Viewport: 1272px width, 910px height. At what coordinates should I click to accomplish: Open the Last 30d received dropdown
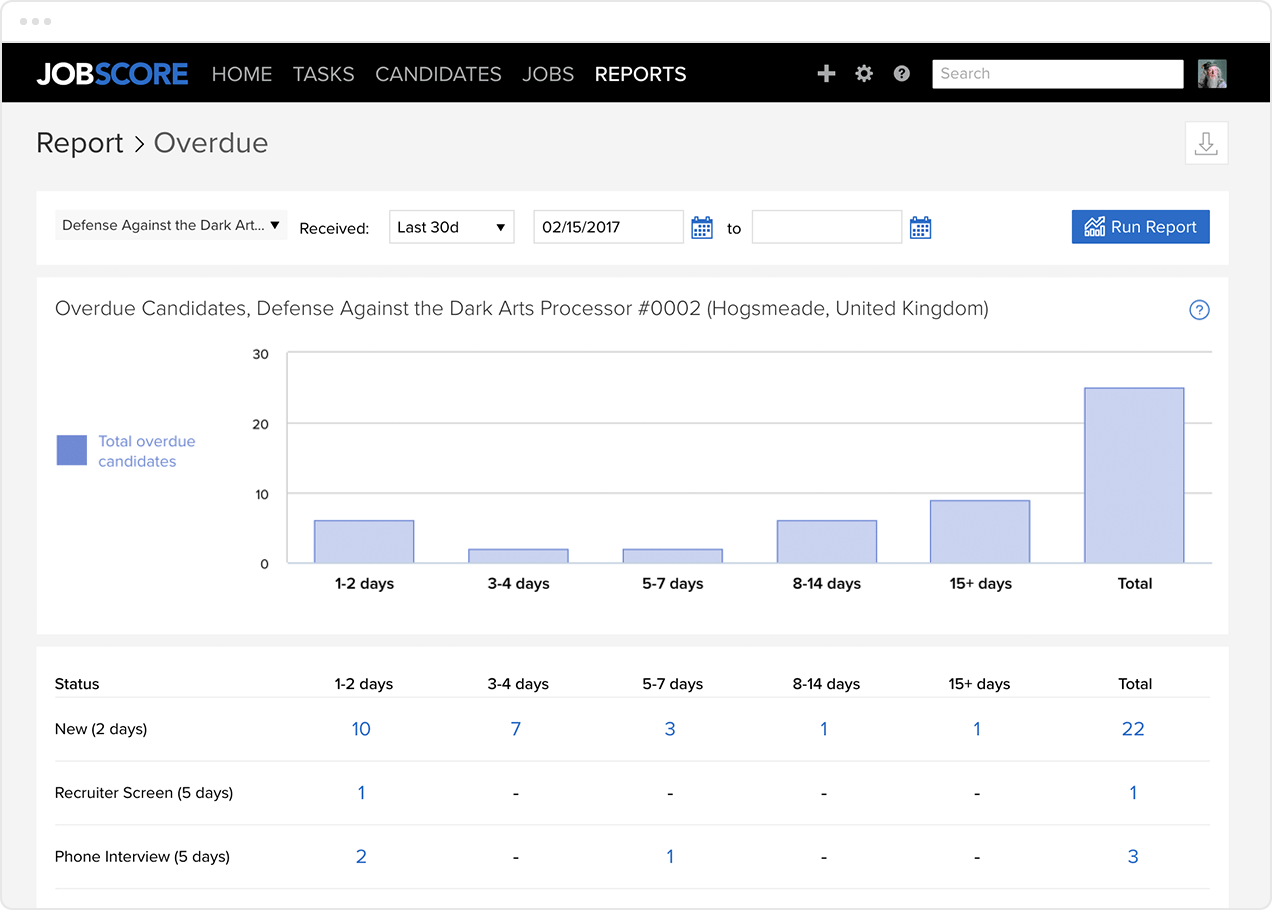coord(451,227)
